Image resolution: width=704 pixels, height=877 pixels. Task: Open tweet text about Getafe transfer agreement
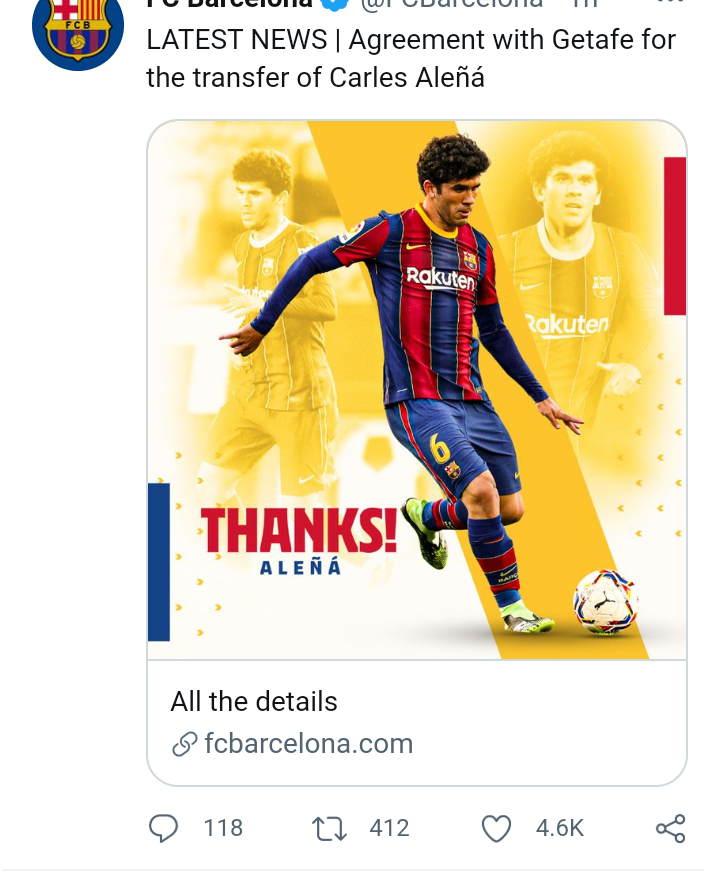click(x=411, y=59)
